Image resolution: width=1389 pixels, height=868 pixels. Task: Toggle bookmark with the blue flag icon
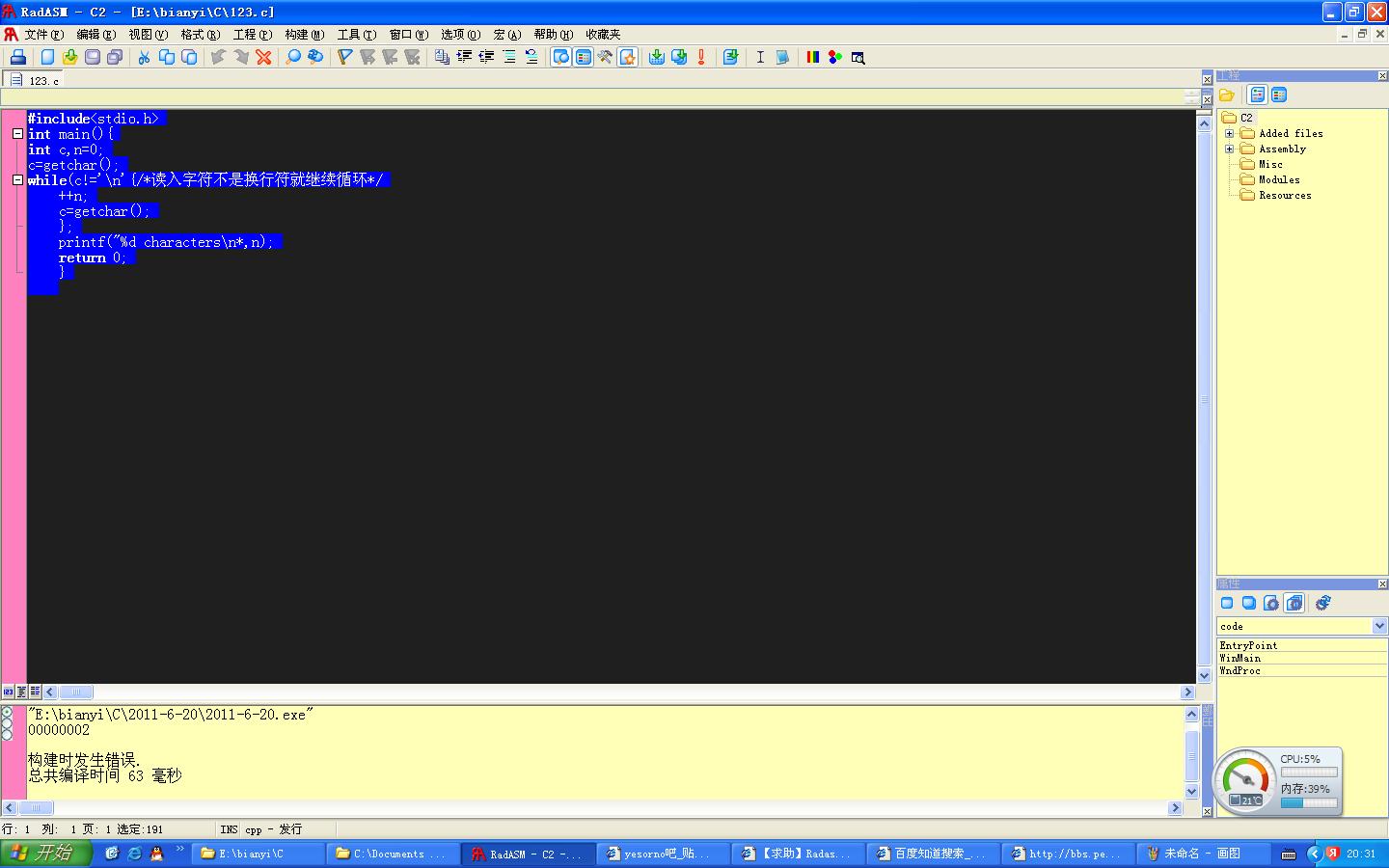[x=344, y=57]
